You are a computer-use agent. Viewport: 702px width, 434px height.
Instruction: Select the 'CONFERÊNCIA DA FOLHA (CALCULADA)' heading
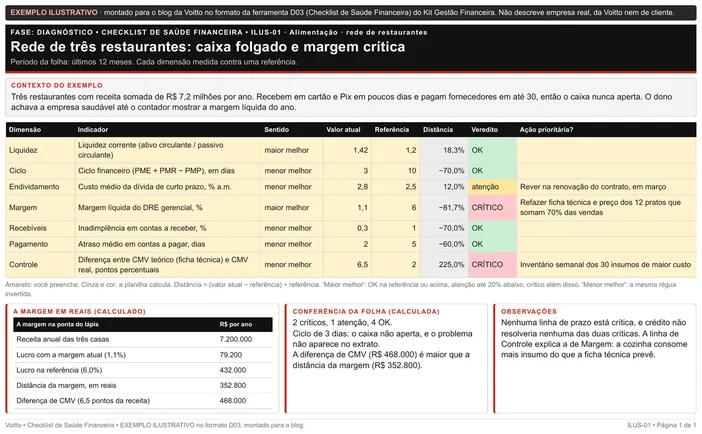click(x=366, y=311)
